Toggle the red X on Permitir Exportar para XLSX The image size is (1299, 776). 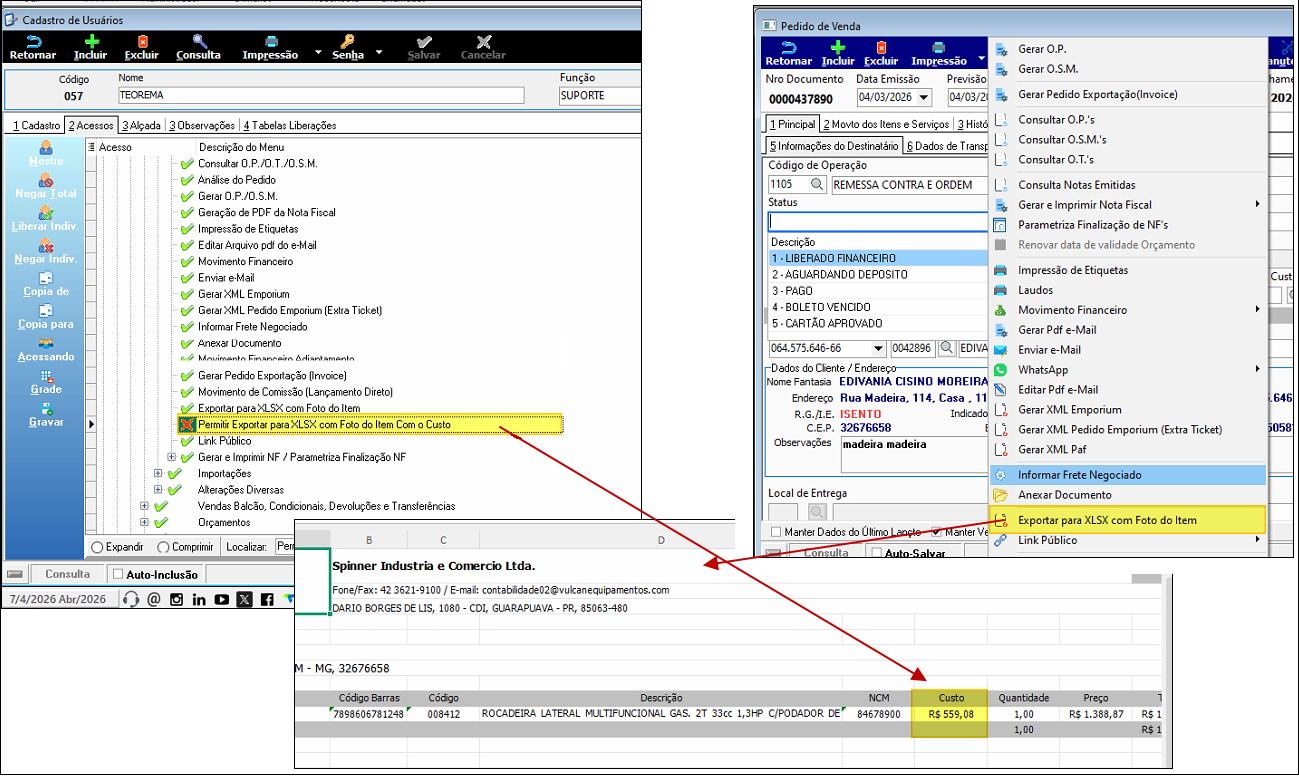186,425
